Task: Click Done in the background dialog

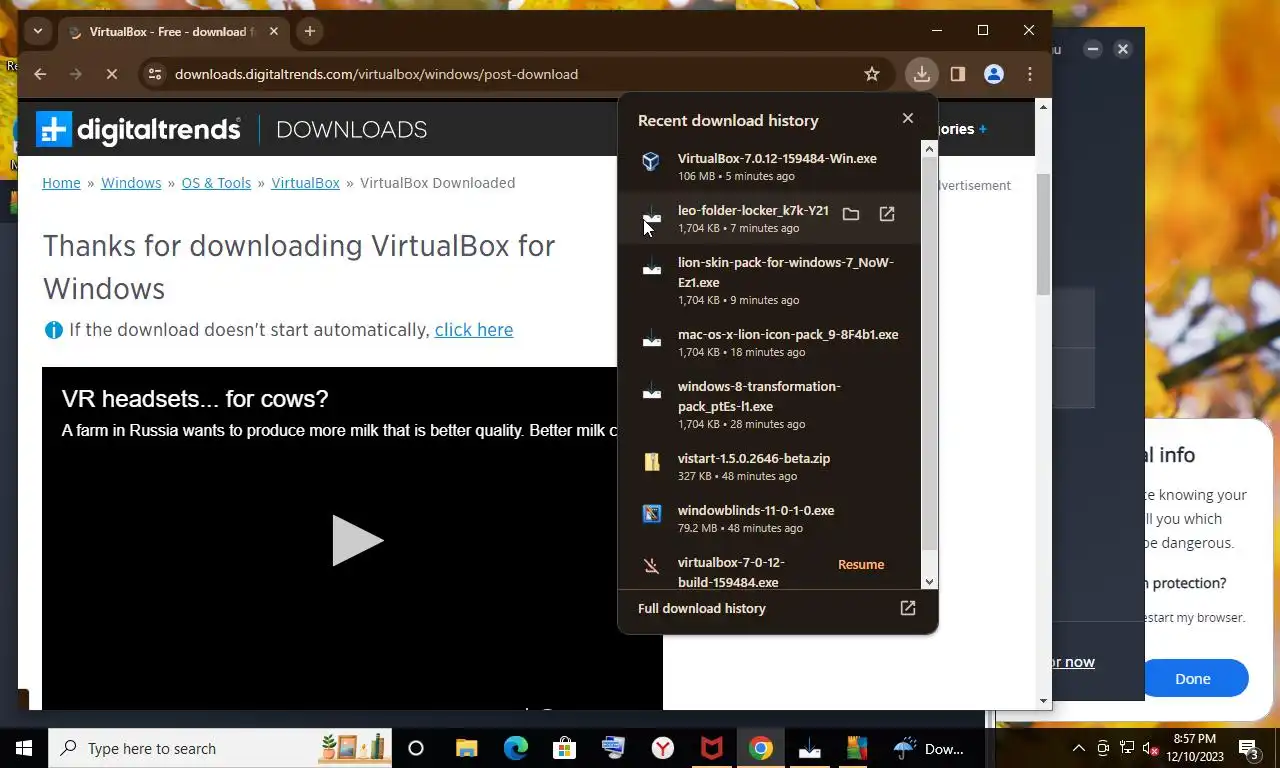Action: point(1193,678)
